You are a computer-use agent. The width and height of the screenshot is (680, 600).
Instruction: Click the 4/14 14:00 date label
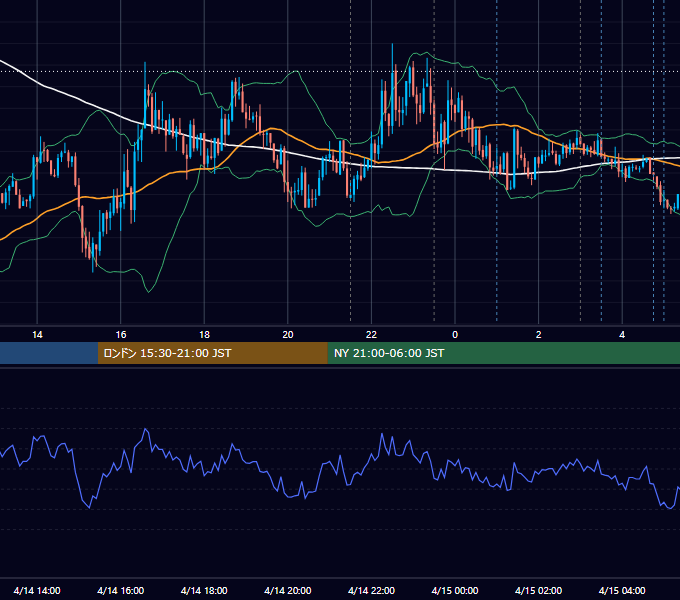(37, 590)
